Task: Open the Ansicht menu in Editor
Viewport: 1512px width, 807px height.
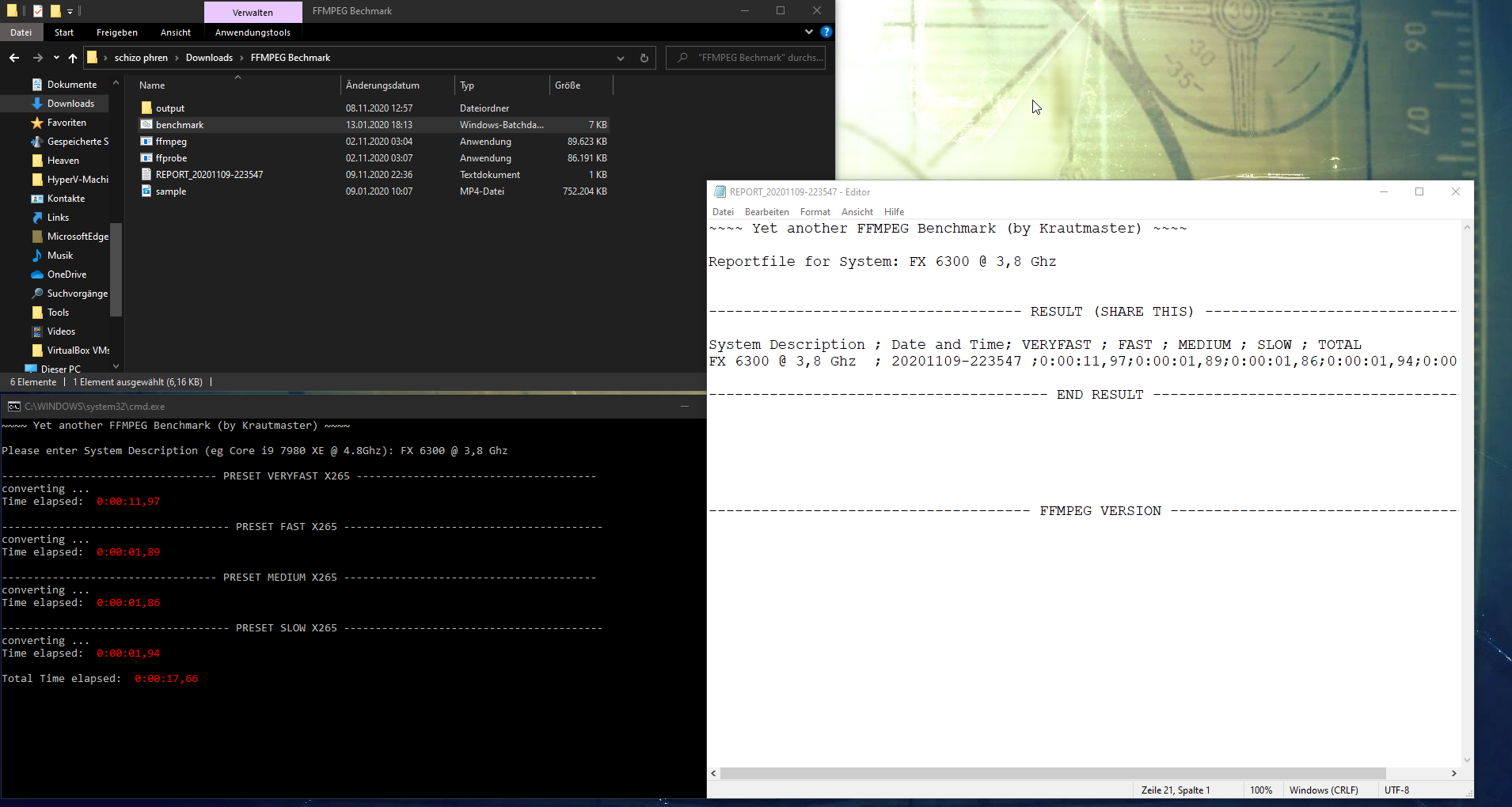Action: click(857, 212)
